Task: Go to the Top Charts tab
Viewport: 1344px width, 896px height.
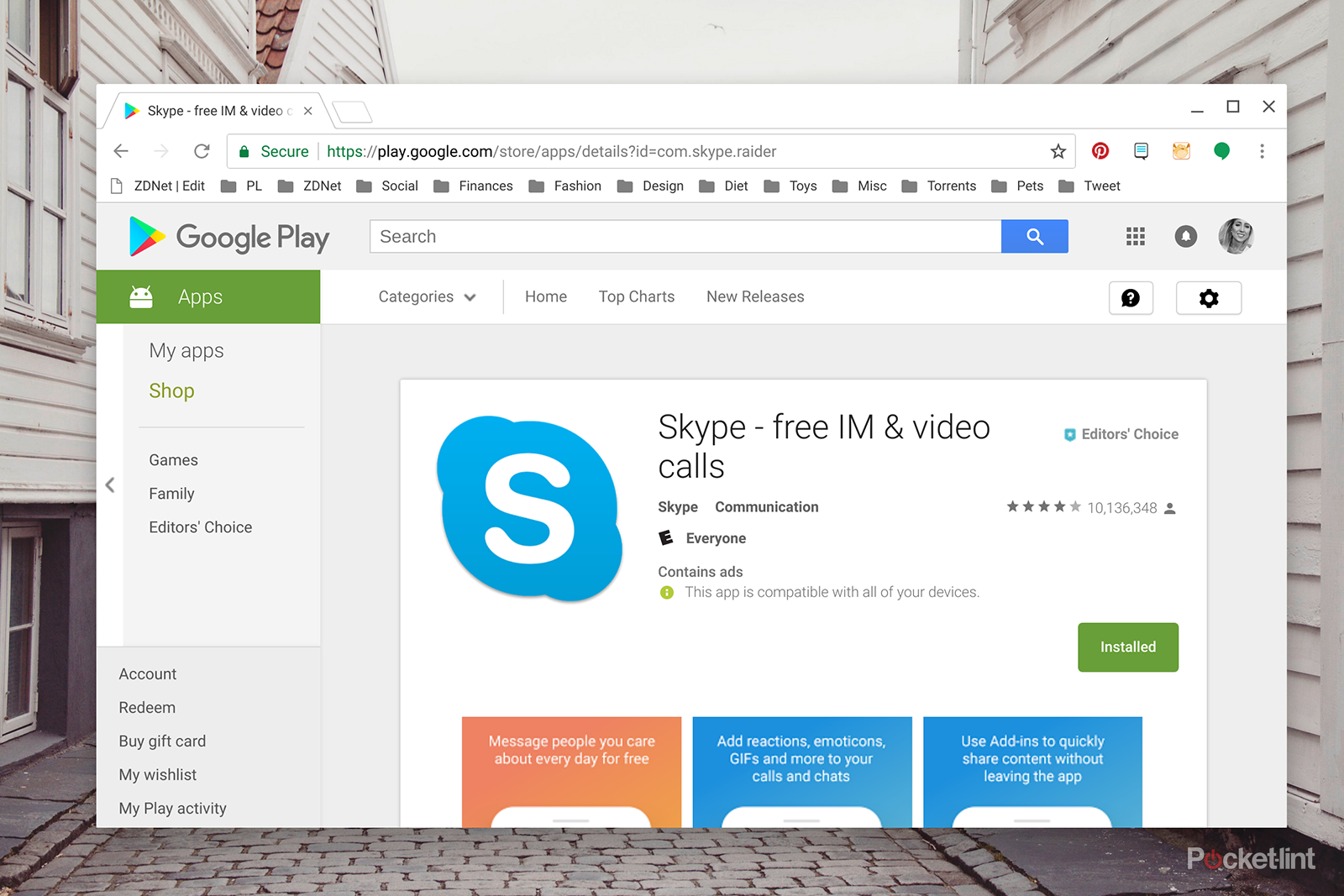Action: 636,297
